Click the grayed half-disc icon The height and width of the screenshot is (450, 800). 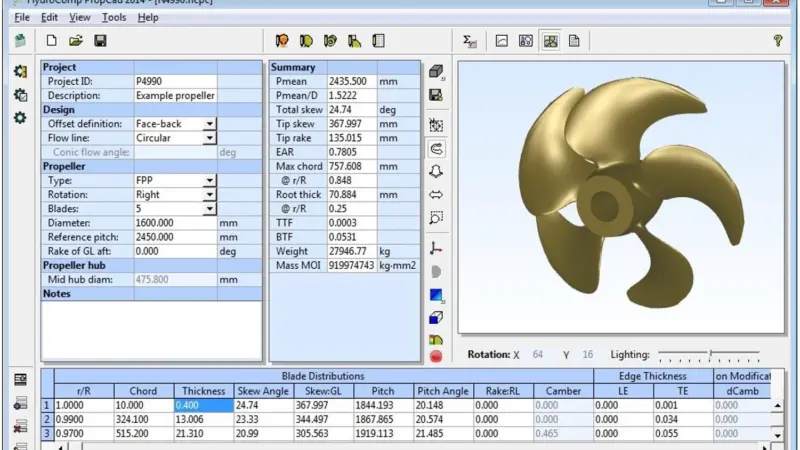[436, 271]
